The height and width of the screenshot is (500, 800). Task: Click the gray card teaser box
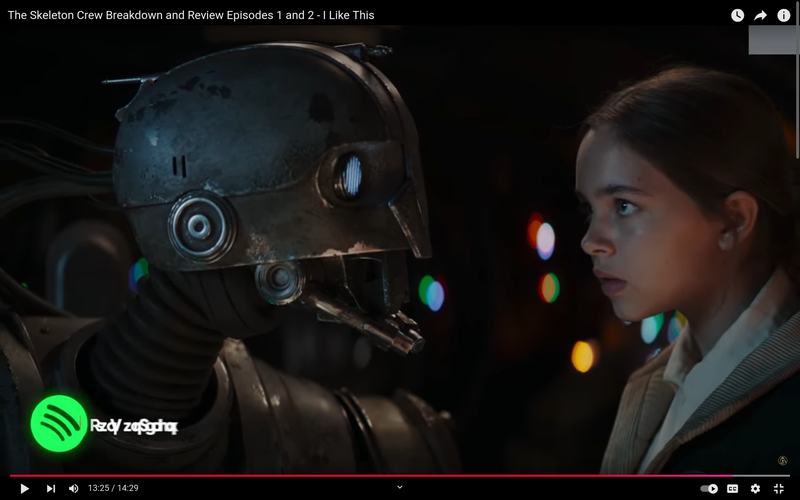tap(771, 40)
